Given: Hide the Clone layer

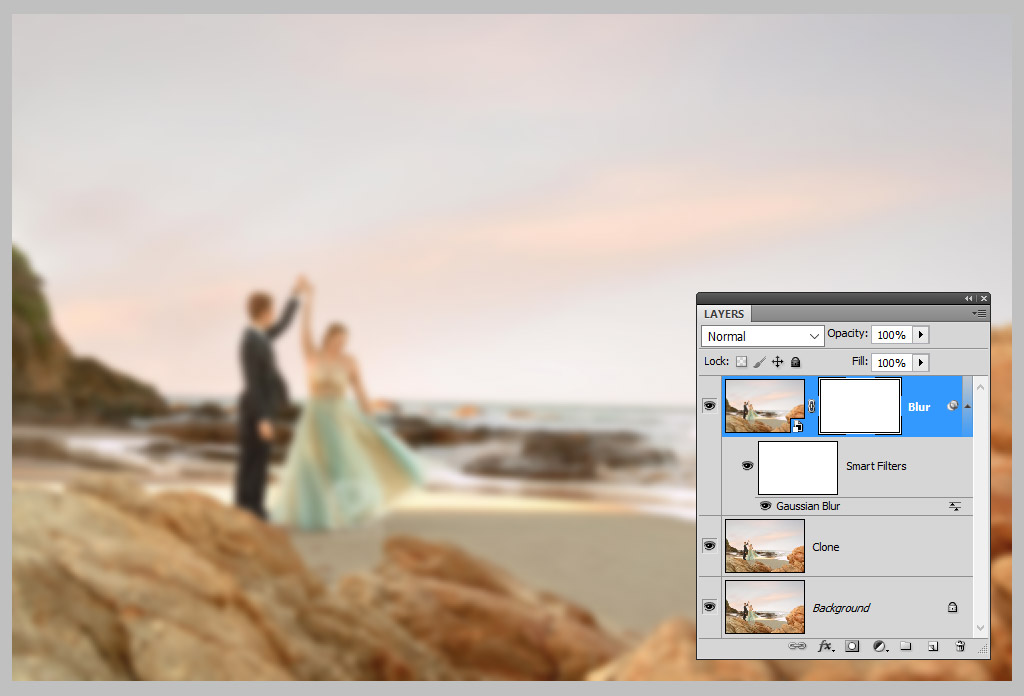Looking at the screenshot, I should [x=709, y=546].
